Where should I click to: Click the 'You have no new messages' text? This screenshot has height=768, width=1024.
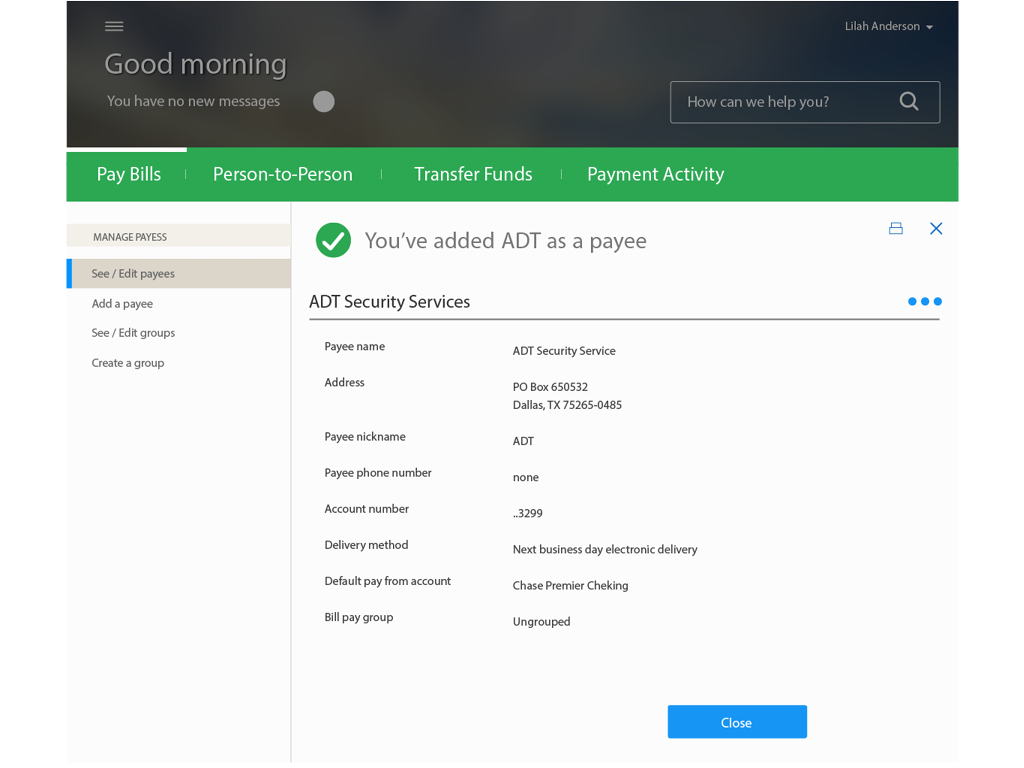tap(193, 101)
